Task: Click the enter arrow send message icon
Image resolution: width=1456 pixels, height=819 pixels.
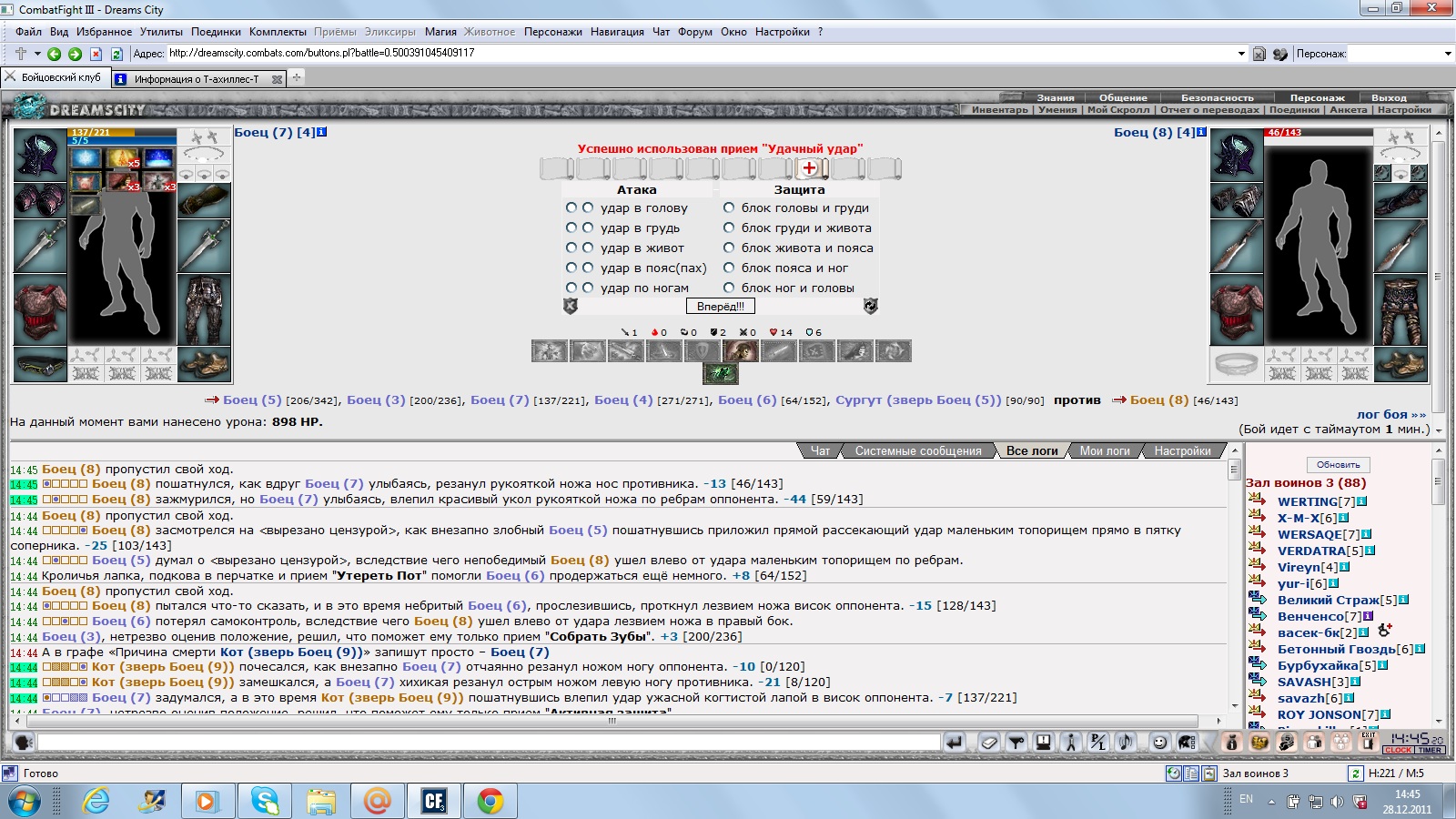Action: click(x=955, y=742)
